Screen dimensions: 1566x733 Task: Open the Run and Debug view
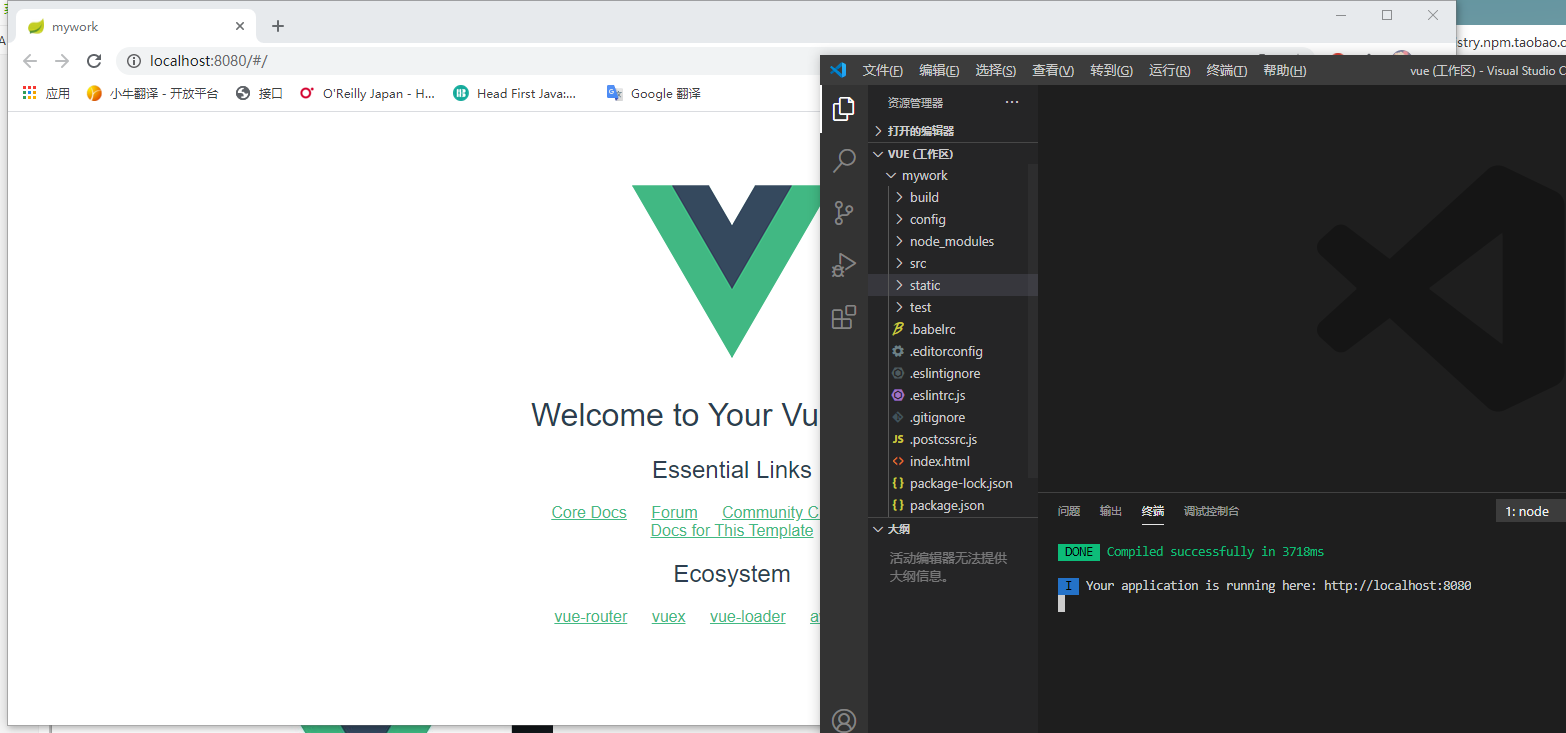coord(844,265)
